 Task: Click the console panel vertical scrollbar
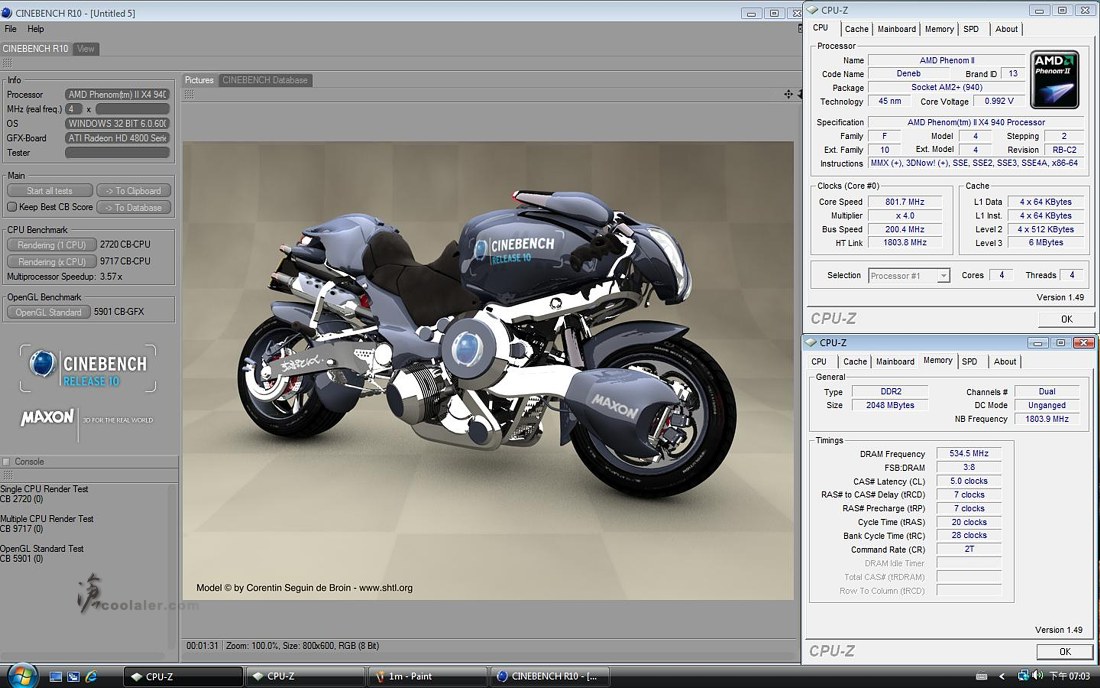(173, 567)
